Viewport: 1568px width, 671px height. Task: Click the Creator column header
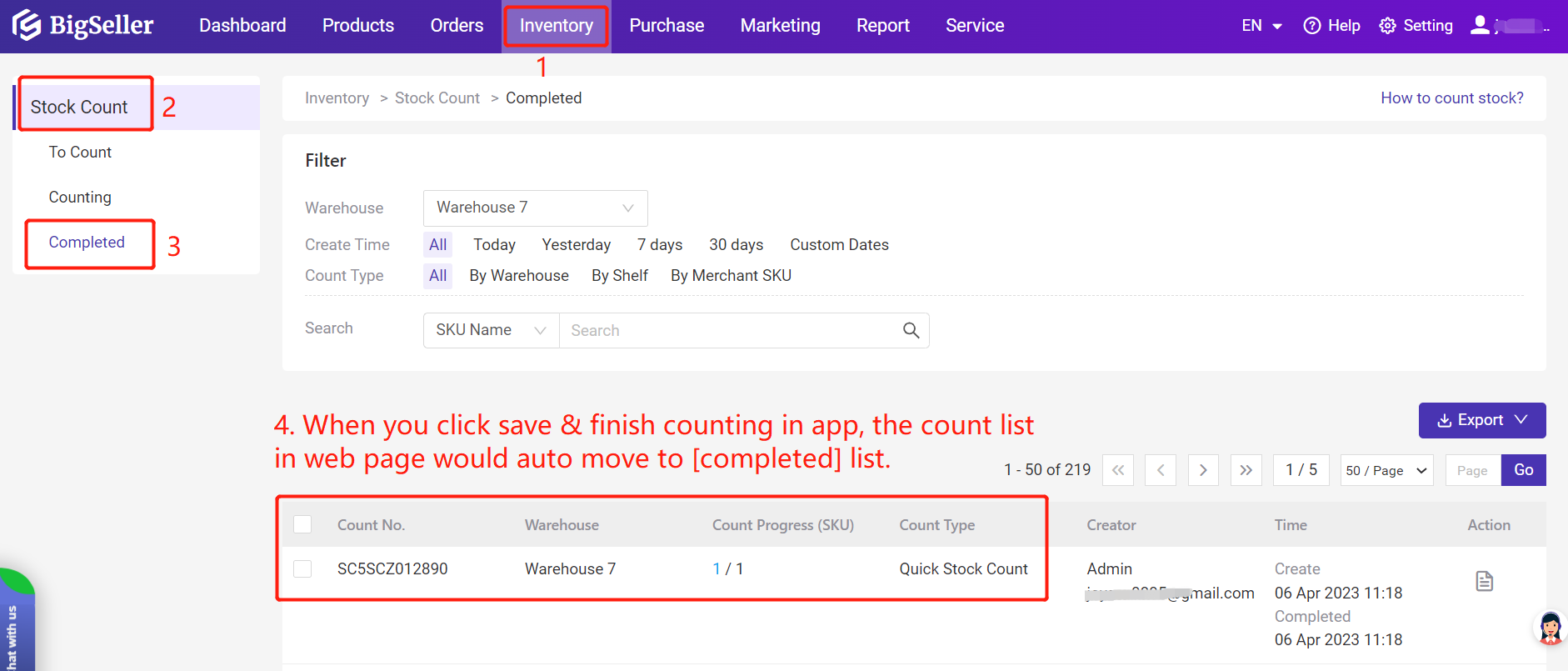click(1111, 525)
